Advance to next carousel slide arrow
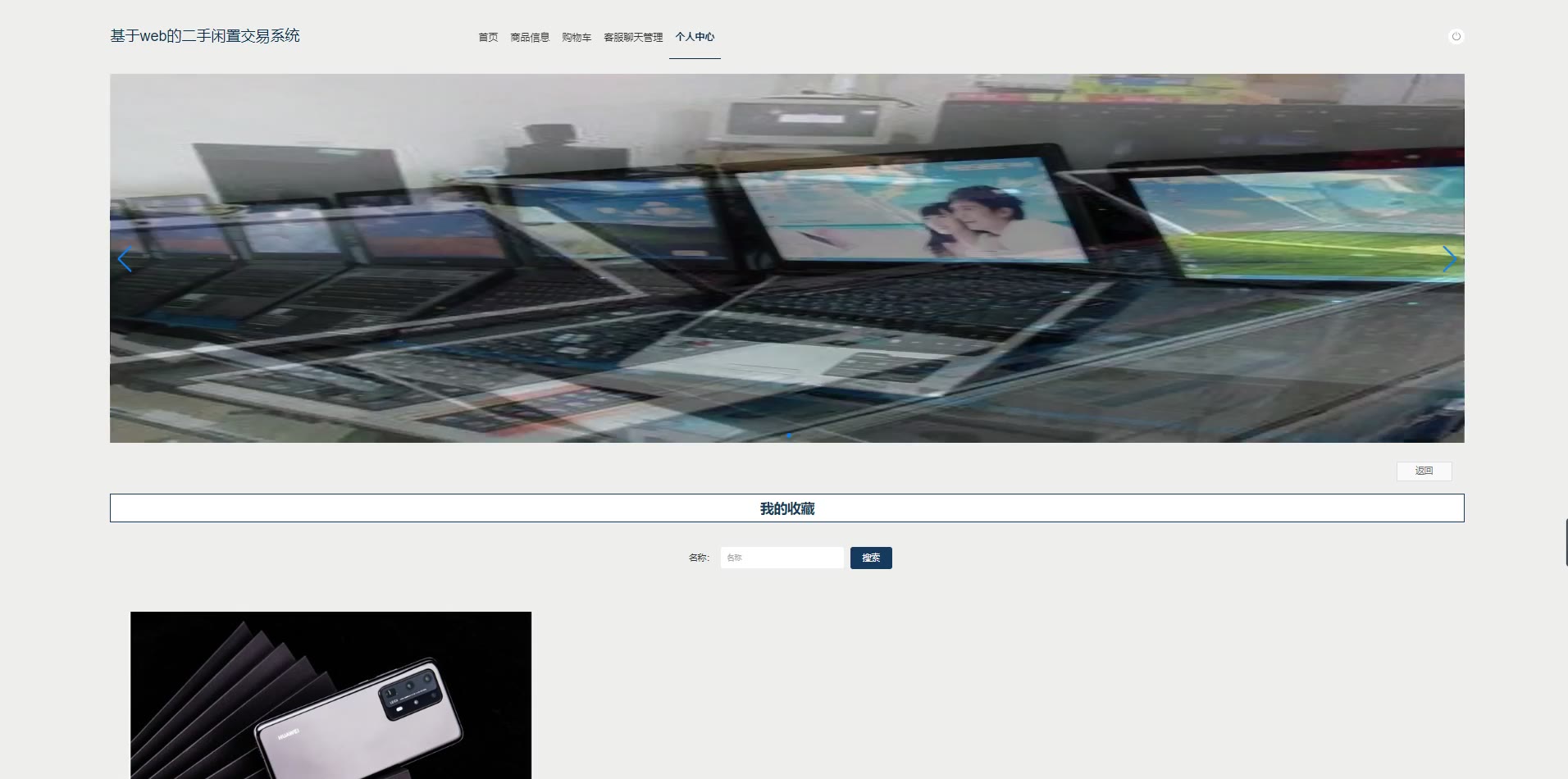Screen dimensions: 1568x779 click(x=1449, y=259)
